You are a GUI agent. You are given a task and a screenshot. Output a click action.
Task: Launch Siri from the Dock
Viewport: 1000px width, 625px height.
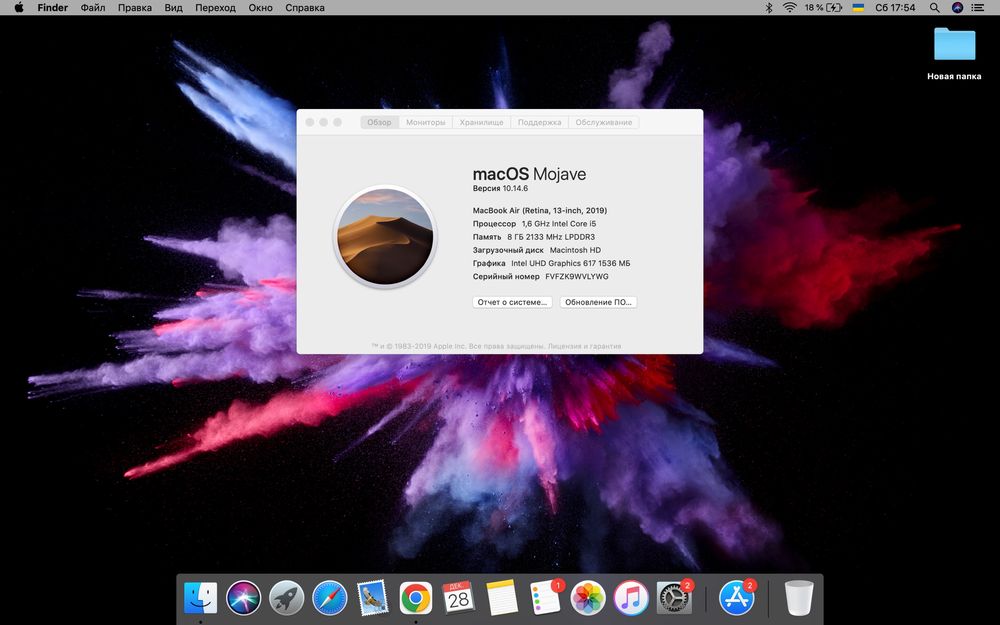click(x=244, y=598)
